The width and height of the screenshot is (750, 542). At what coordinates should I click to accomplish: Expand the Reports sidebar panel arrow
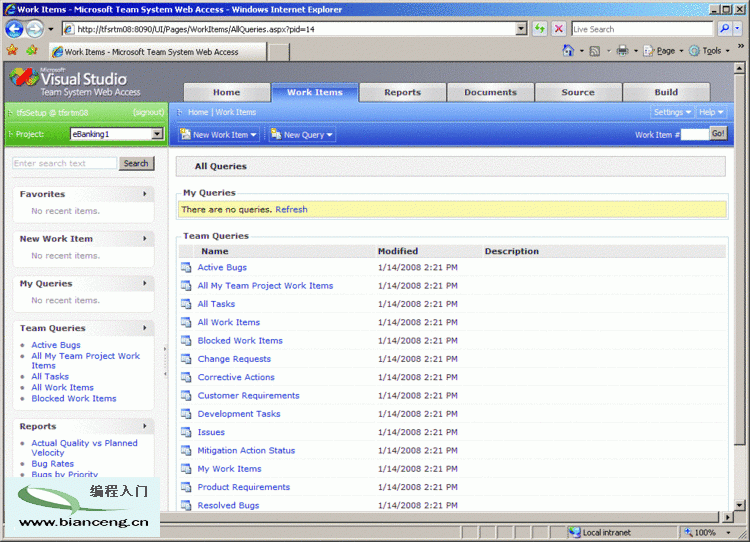144,426
